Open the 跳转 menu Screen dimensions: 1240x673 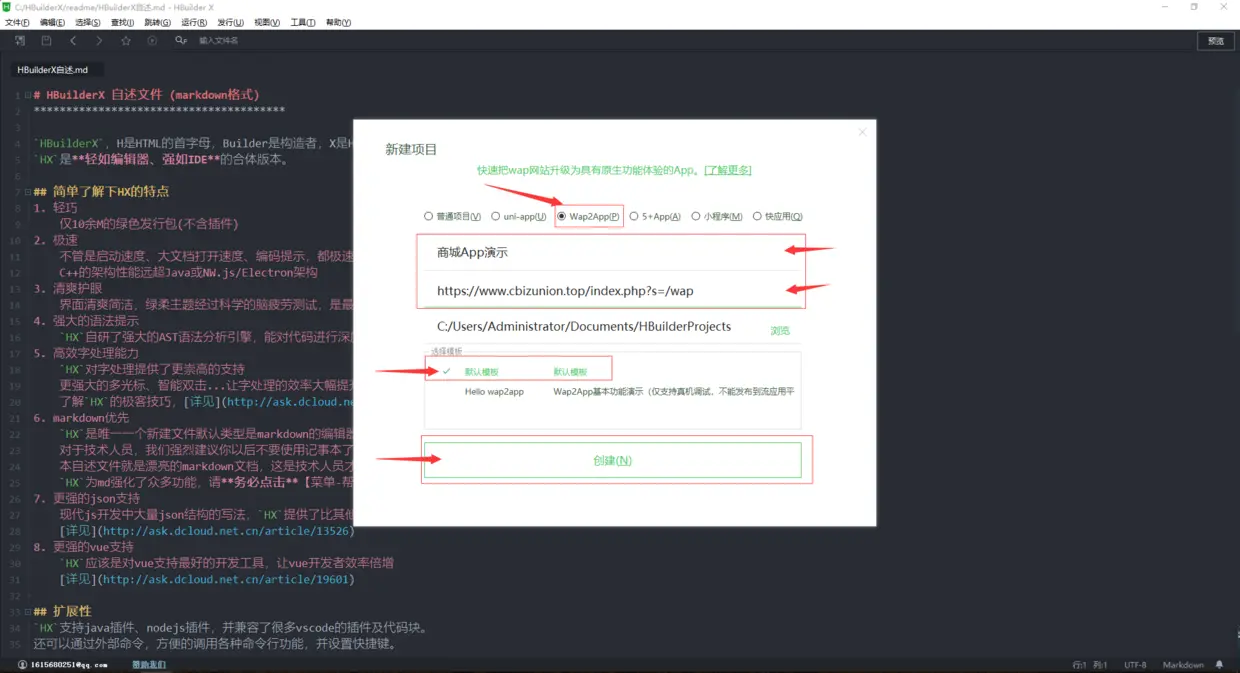point(157,22)
